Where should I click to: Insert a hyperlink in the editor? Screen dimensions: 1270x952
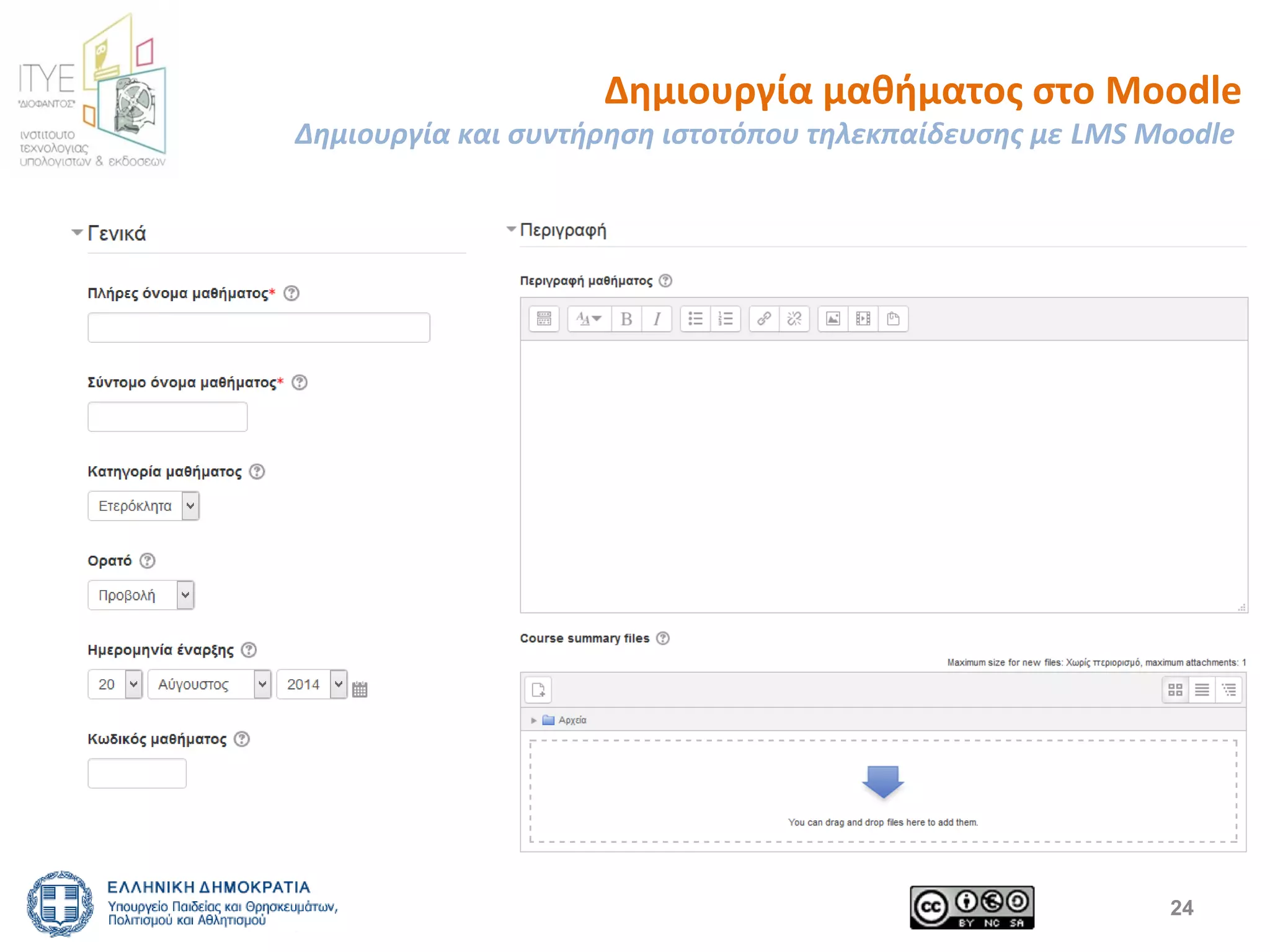click(764, 319)
